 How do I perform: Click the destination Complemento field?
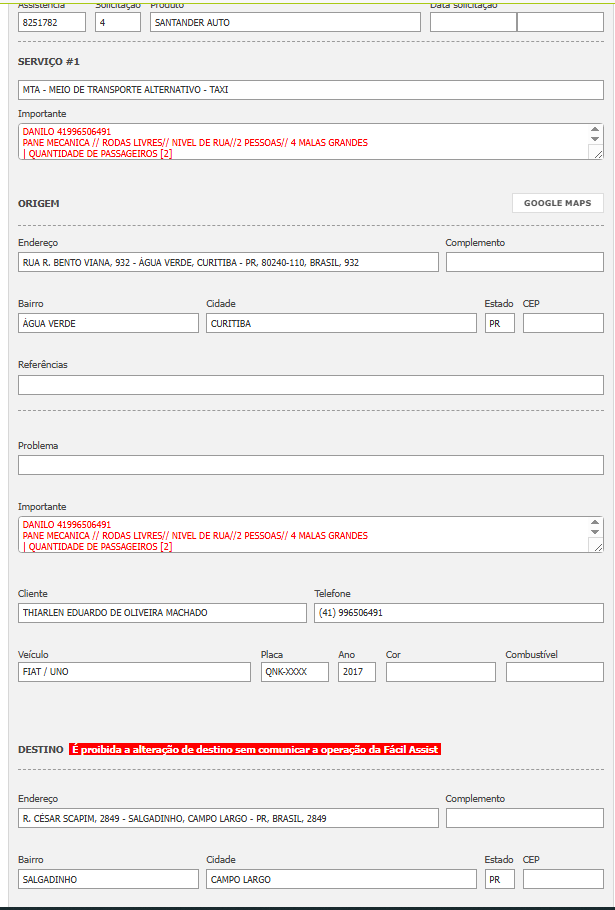(524, 818)
